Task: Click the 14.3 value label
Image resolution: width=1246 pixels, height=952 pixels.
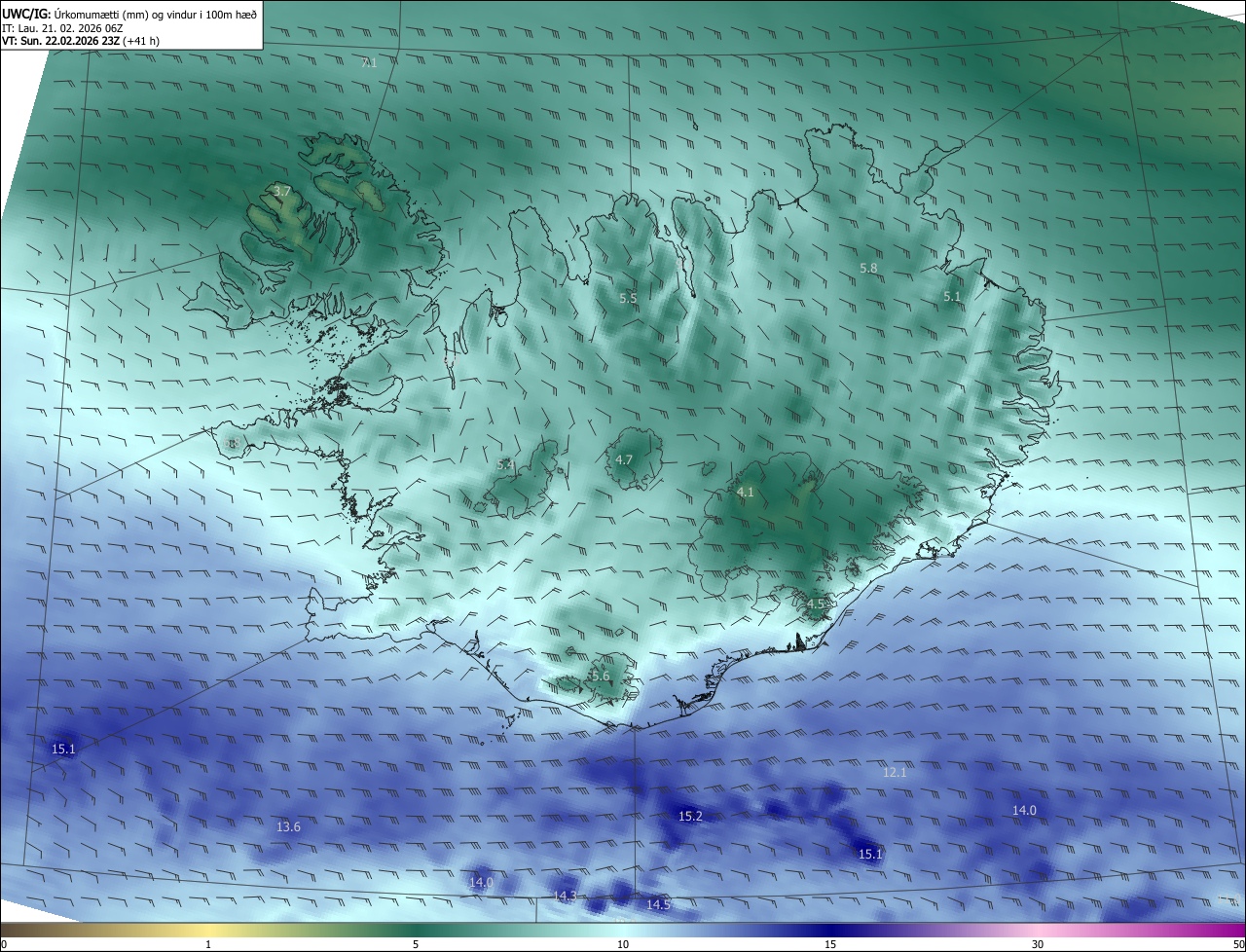Action: click(x=565, y=896)
